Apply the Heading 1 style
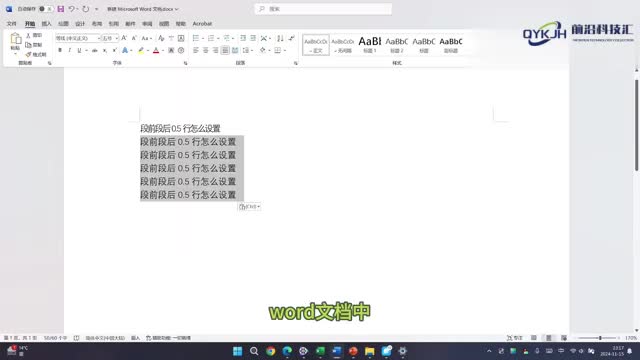 coord(369,45)
